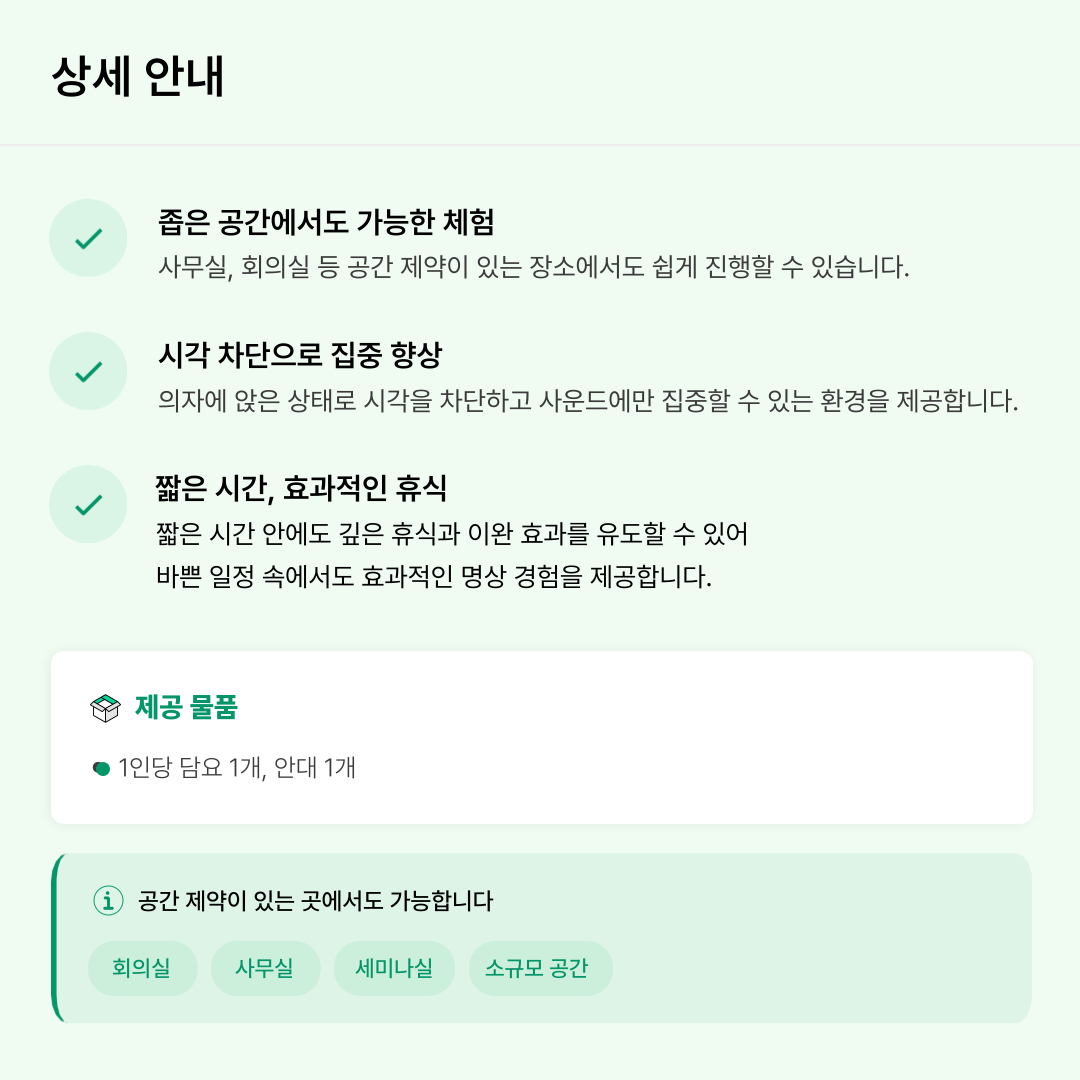Click the 제공 물품 section title

(186, 707)
